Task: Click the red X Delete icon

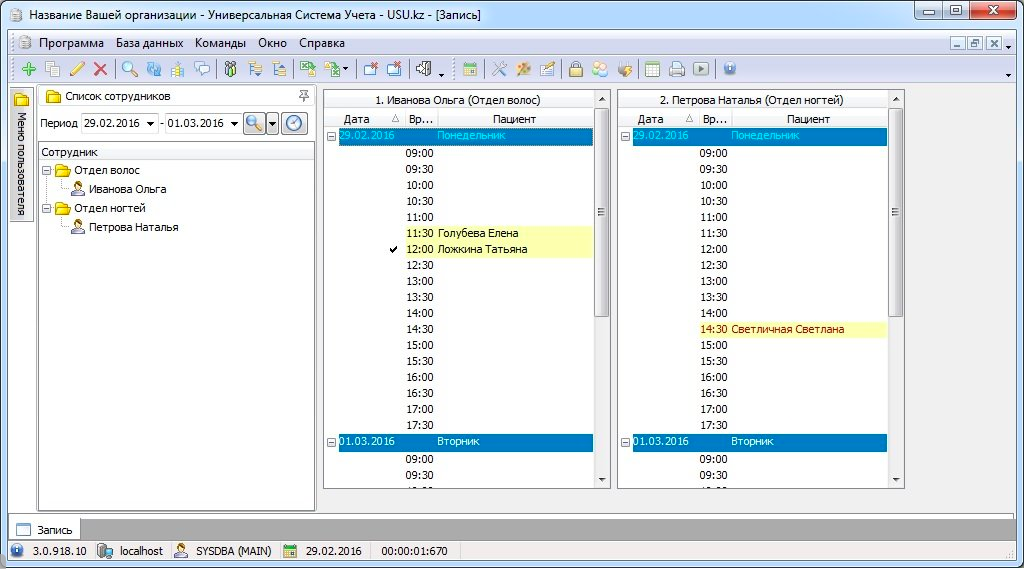Action: point(101,69)
